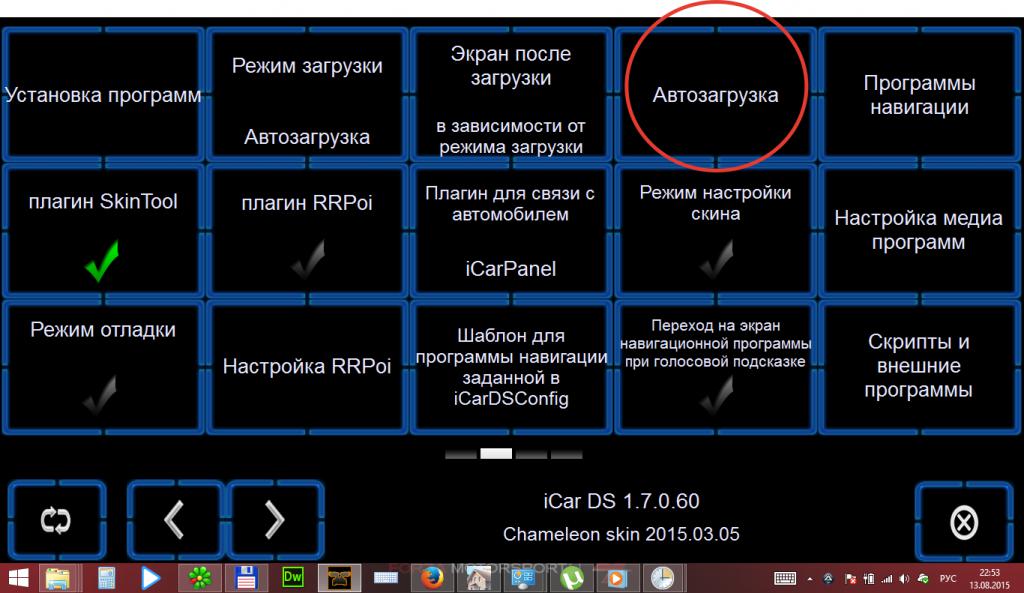
Task: Select fourth page indicator segment
Action: click(566, 454)
